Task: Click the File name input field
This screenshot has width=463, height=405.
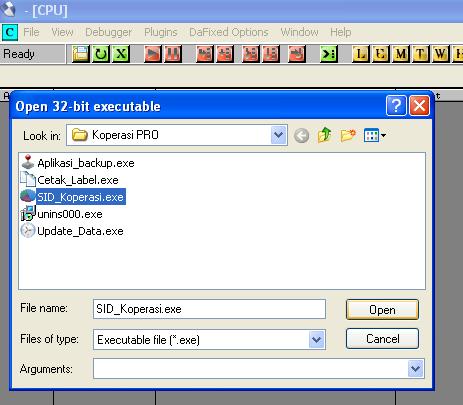Action: pos(209,309)
